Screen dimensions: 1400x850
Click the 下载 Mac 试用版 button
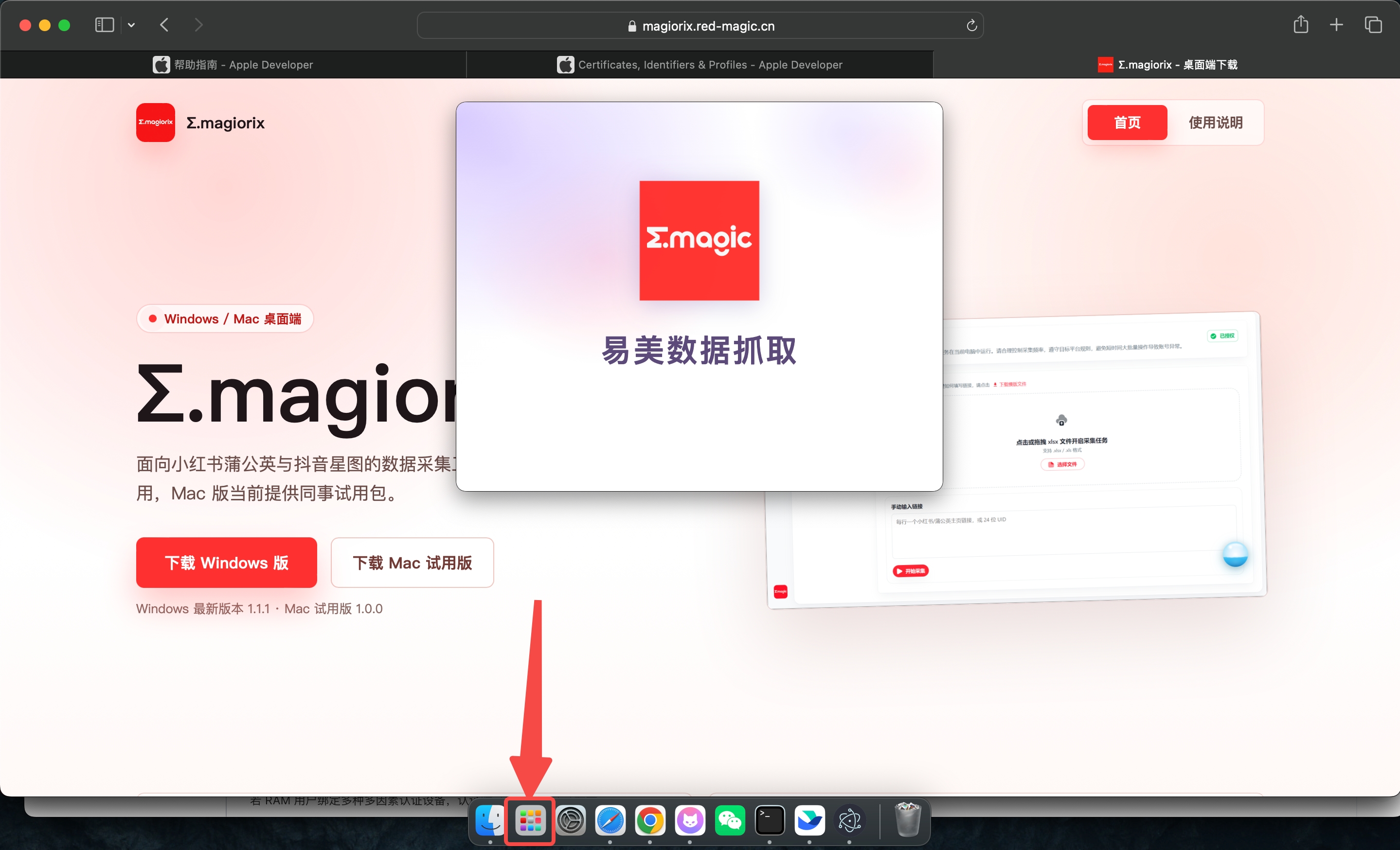[412, 562]
